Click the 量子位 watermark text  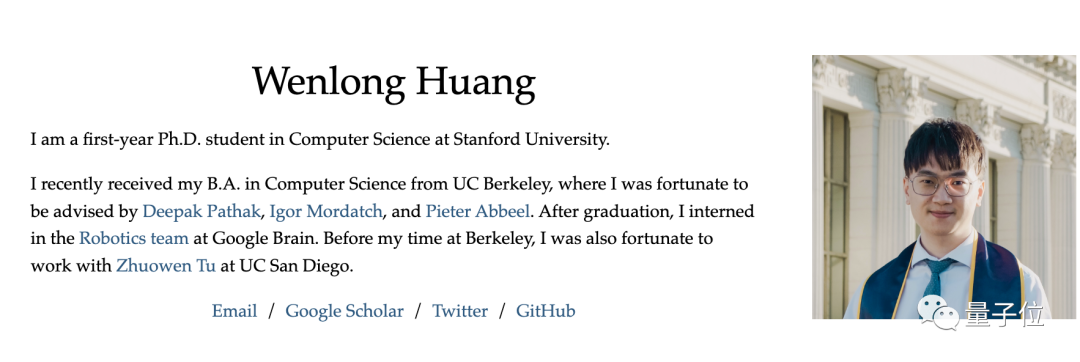pyautogui.click(x=1004, y=314)
